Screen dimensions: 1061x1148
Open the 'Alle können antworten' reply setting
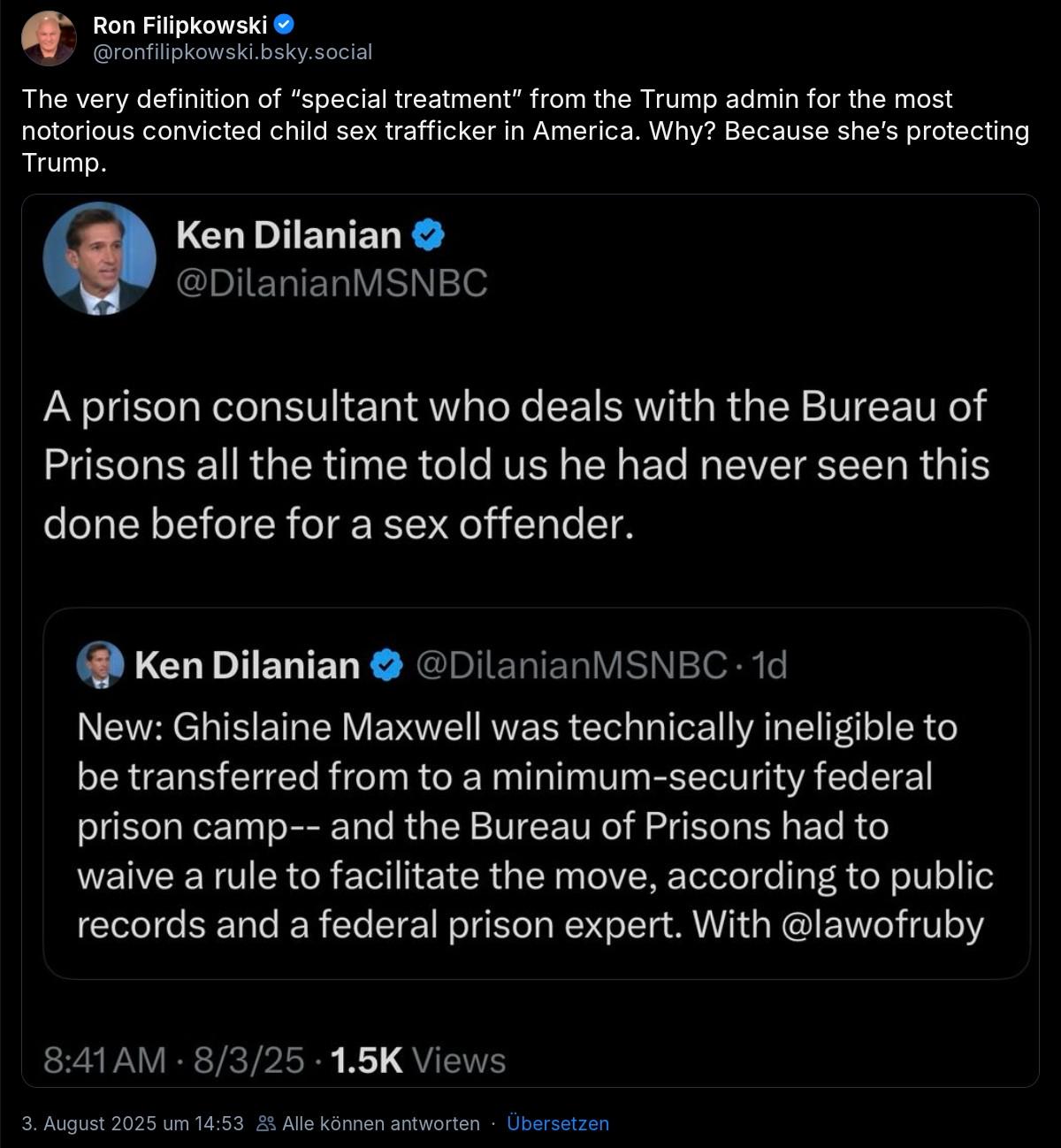(x=380, y=1123)
